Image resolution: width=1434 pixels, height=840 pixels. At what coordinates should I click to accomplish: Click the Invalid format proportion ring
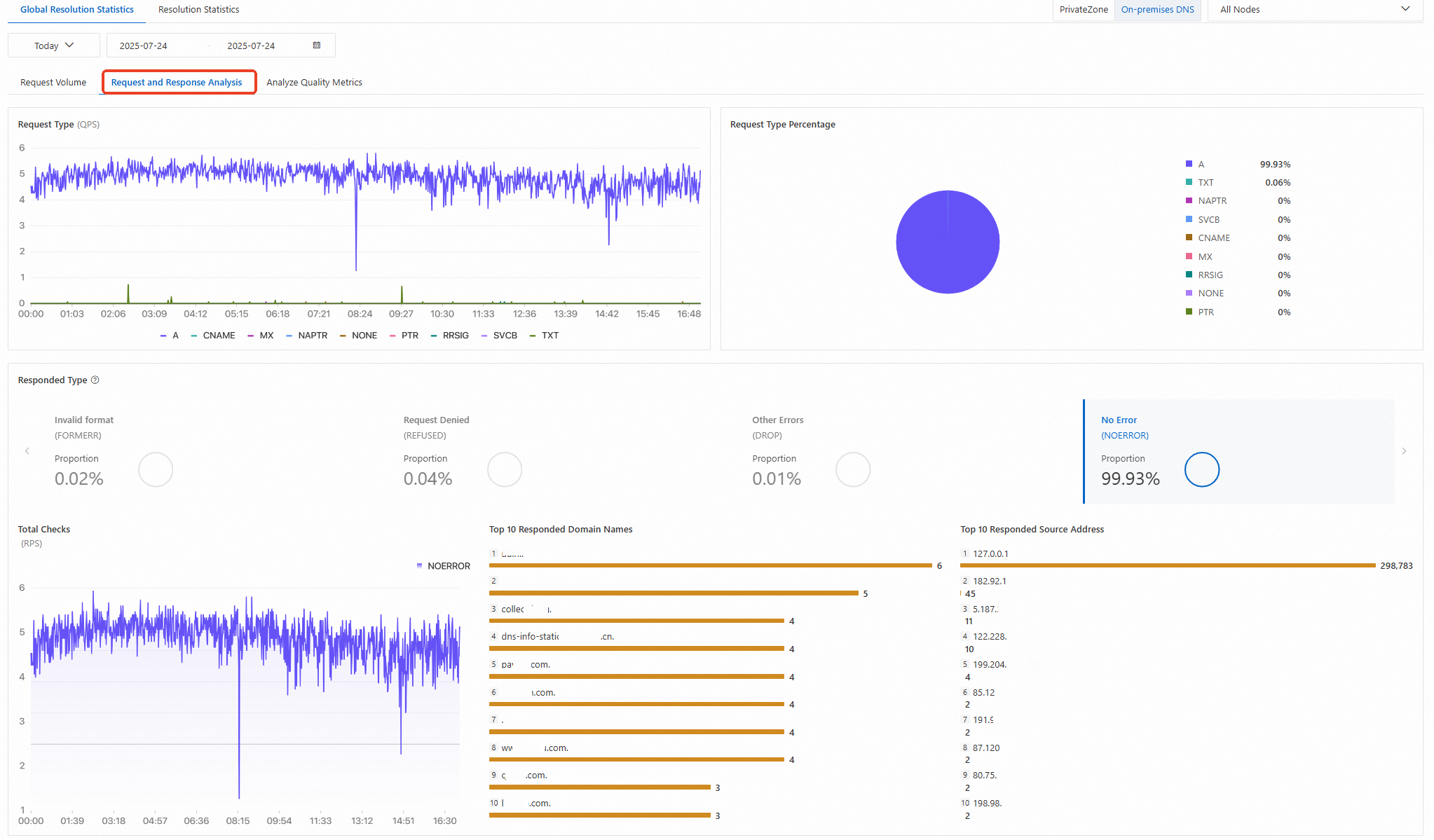point(156,469)
